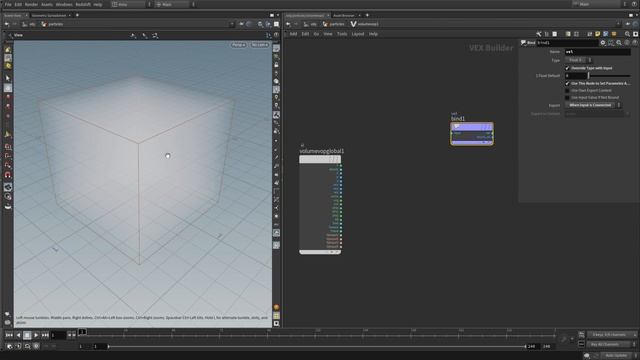Switch to the Geometry Spreadsheet tab
Viewport: 640px width, 360px height.
point(49,16)
